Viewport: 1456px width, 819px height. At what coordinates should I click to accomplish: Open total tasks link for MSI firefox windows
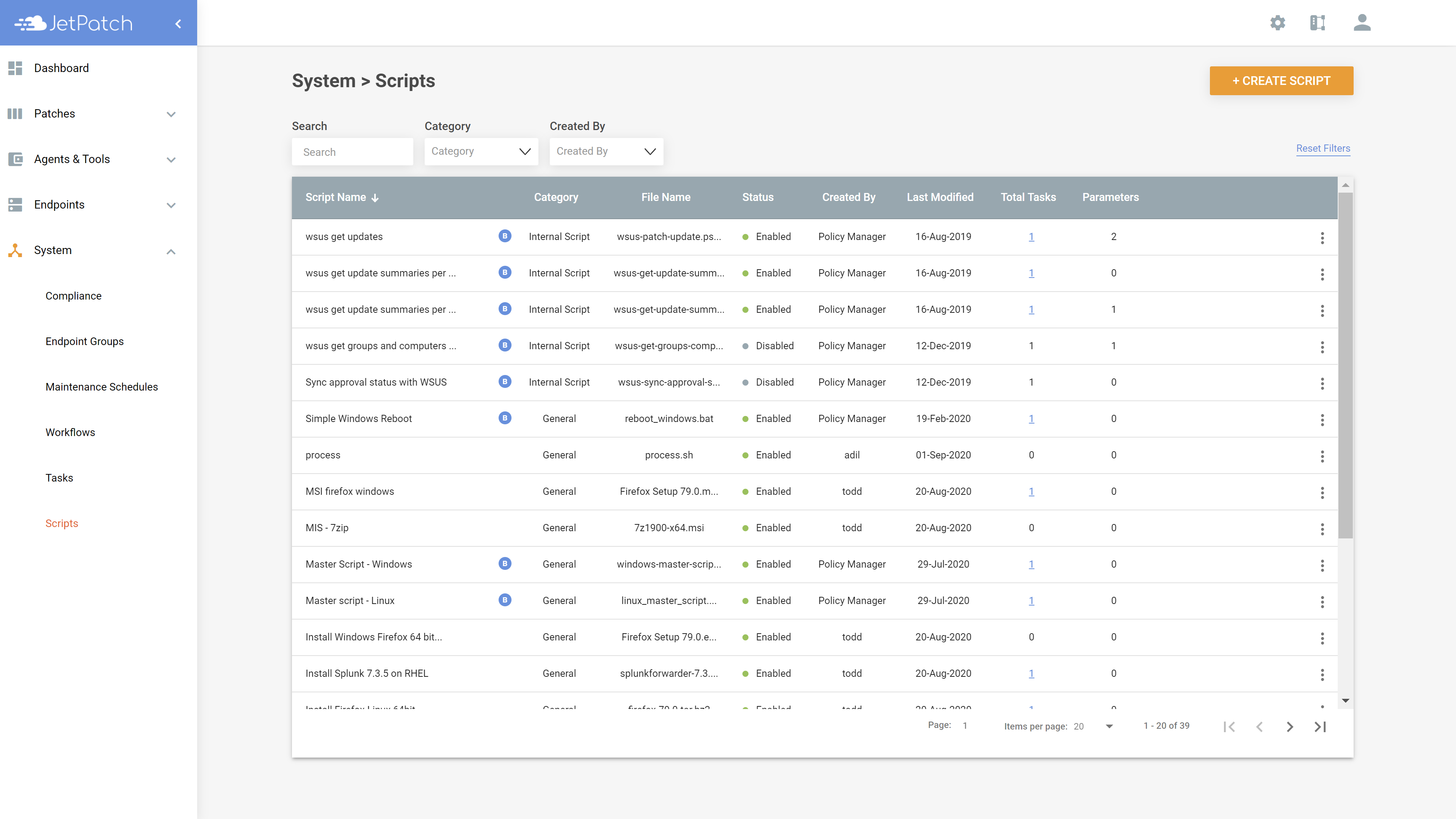(x=1031, y=492)
